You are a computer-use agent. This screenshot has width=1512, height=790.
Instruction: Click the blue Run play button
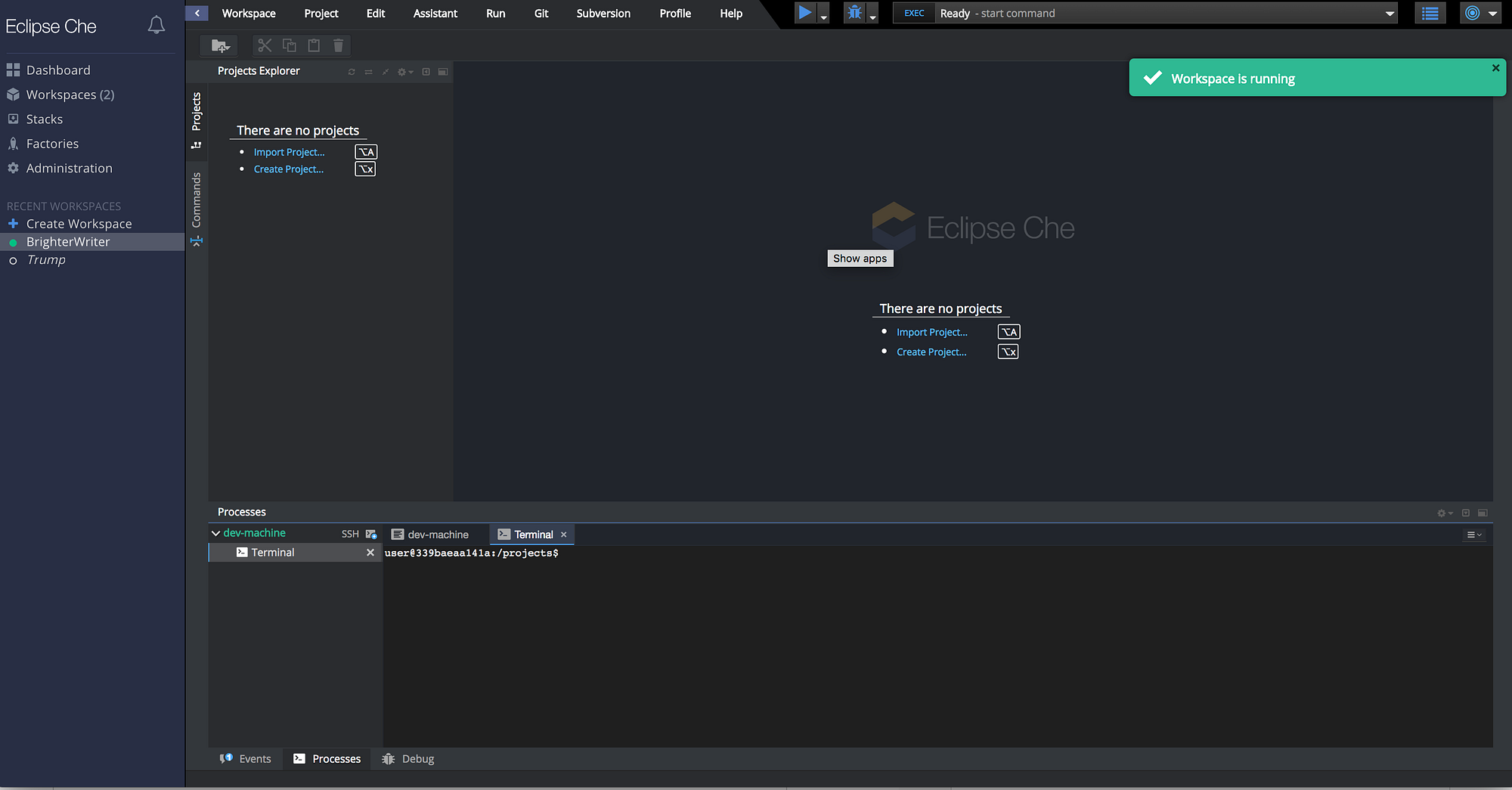coord(805,13)
